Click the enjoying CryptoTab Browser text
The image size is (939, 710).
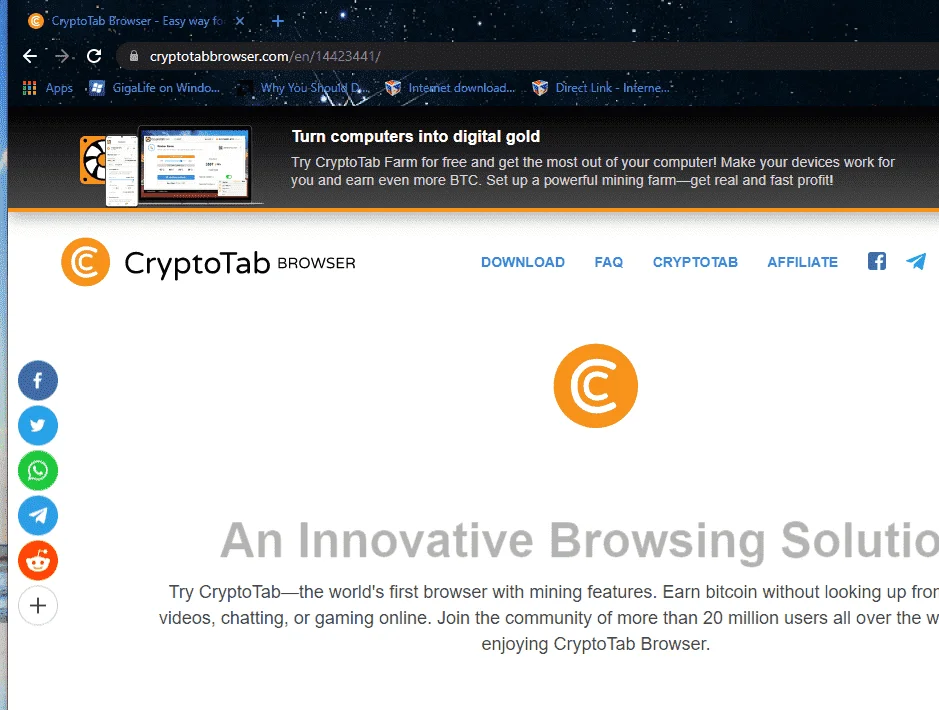coord(595,644)
